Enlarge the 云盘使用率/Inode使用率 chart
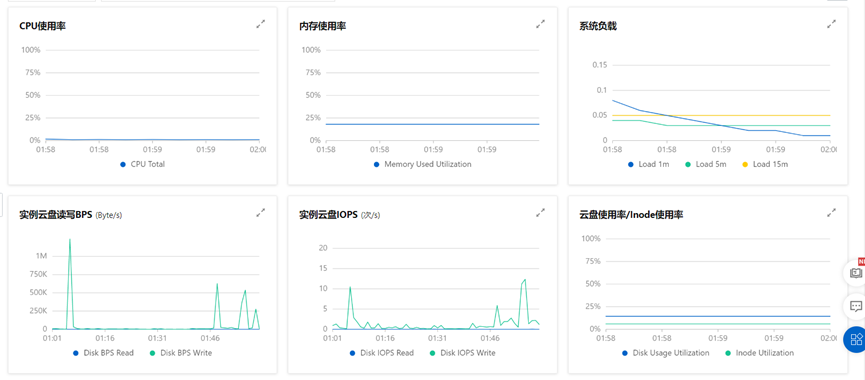 (x=831, y=212)
